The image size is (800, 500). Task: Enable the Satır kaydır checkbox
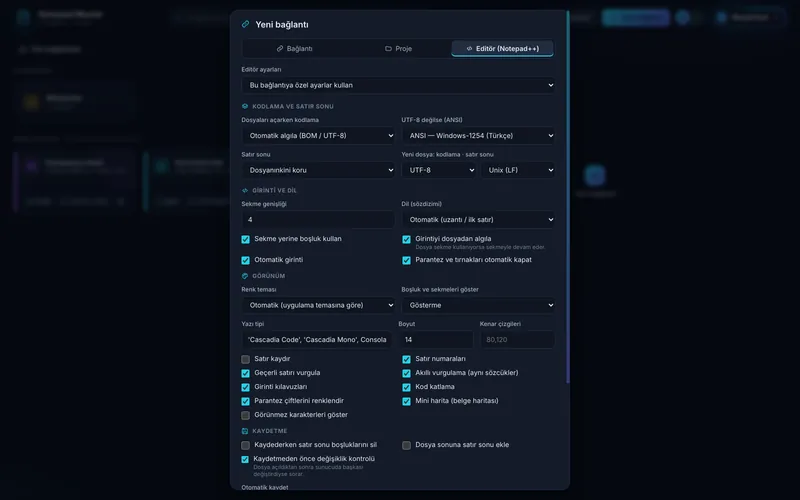tap(245, 359)
